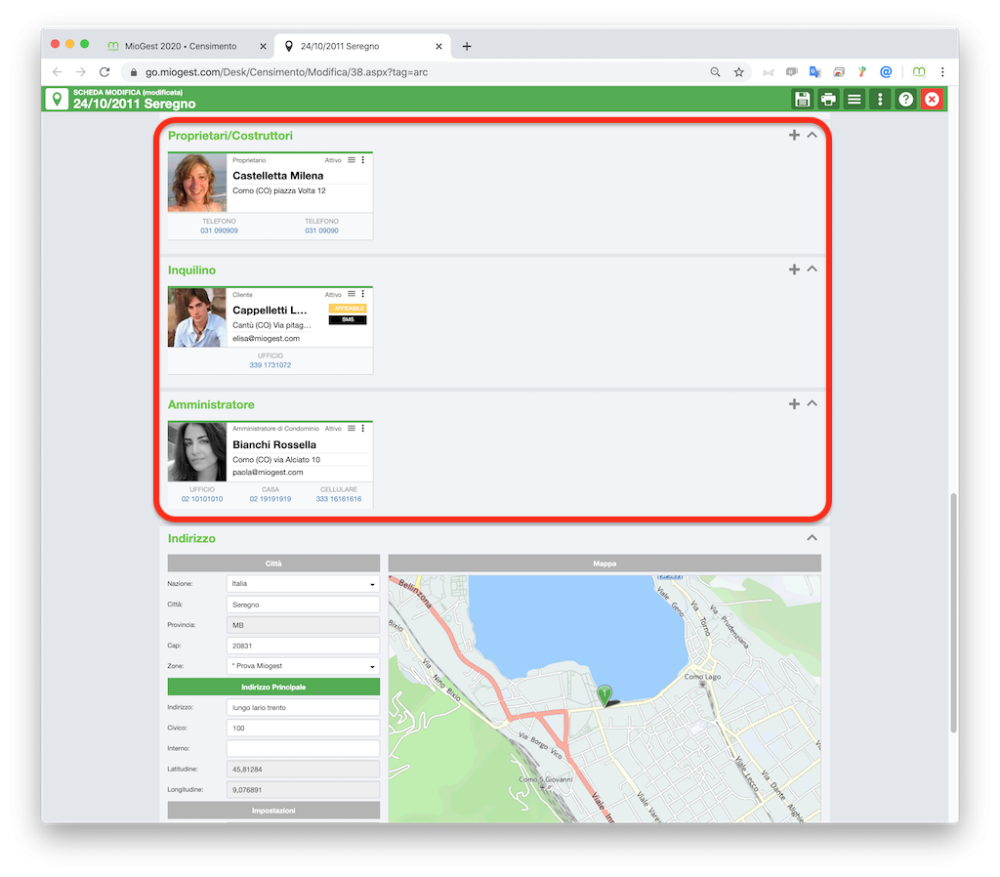Click Bianchi Rossella's photo thumbnail
Image resolution: width=1000 pixels, height=877 pixels.
coord(197,452)
